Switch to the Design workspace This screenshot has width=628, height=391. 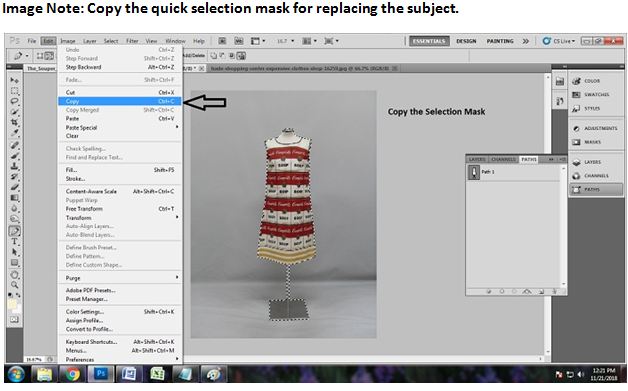point(466,41)
